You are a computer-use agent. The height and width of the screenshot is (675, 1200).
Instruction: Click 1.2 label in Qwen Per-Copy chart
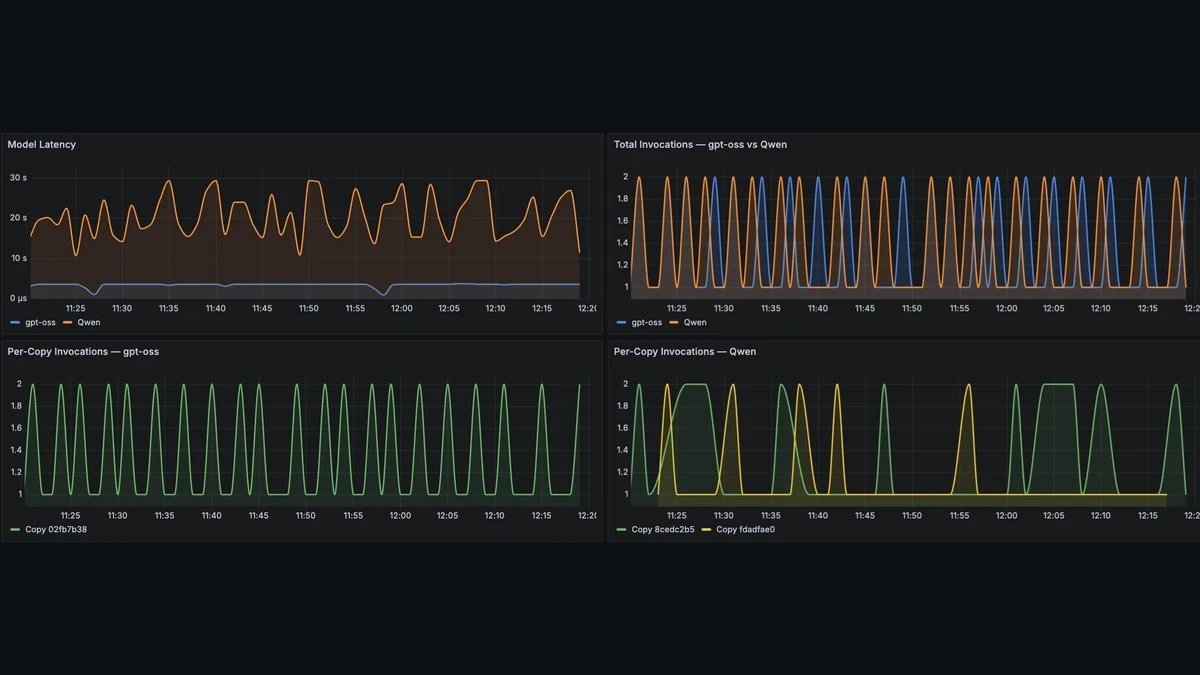click(621, 472)
